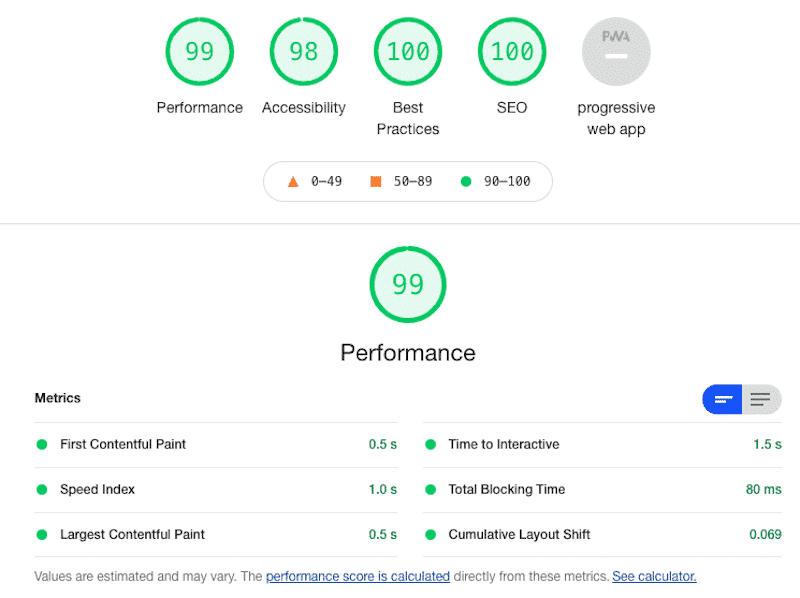Viewport: 800px width, 598px height.
Task: Follow the See calculator link
Action: [x=654, y=576]
